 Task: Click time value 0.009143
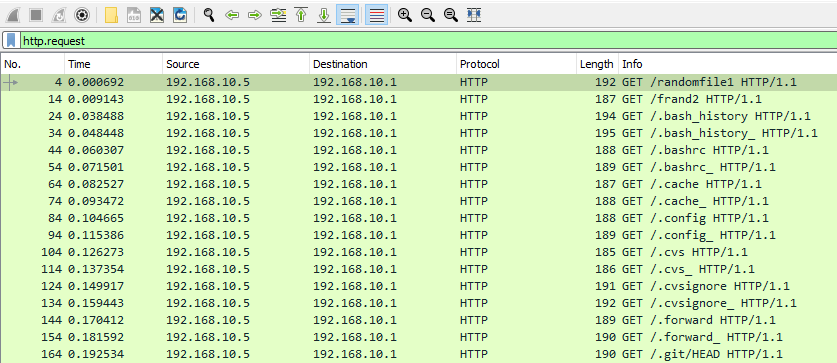pos(96,99)
